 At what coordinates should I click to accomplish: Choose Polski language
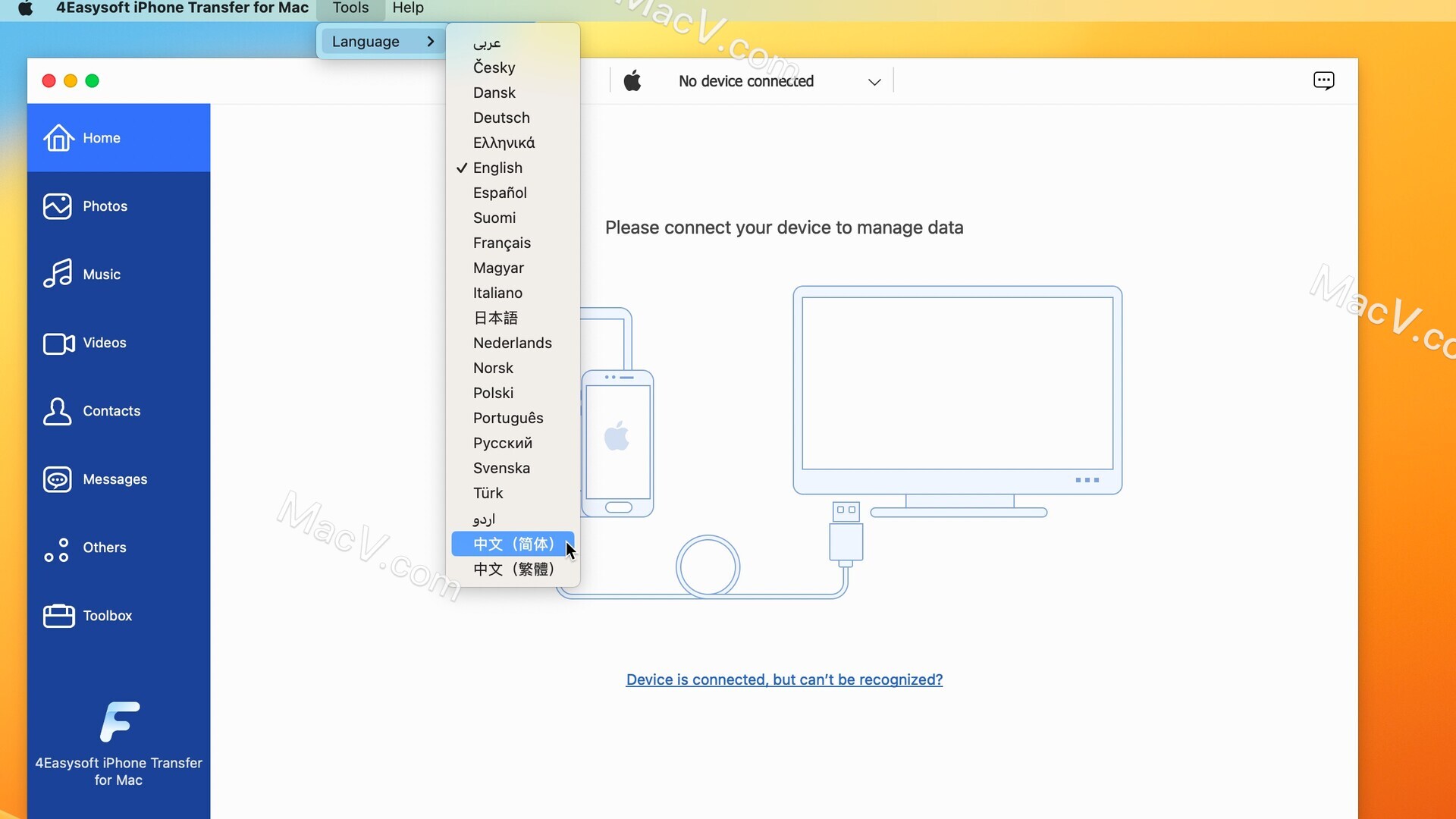513,393
